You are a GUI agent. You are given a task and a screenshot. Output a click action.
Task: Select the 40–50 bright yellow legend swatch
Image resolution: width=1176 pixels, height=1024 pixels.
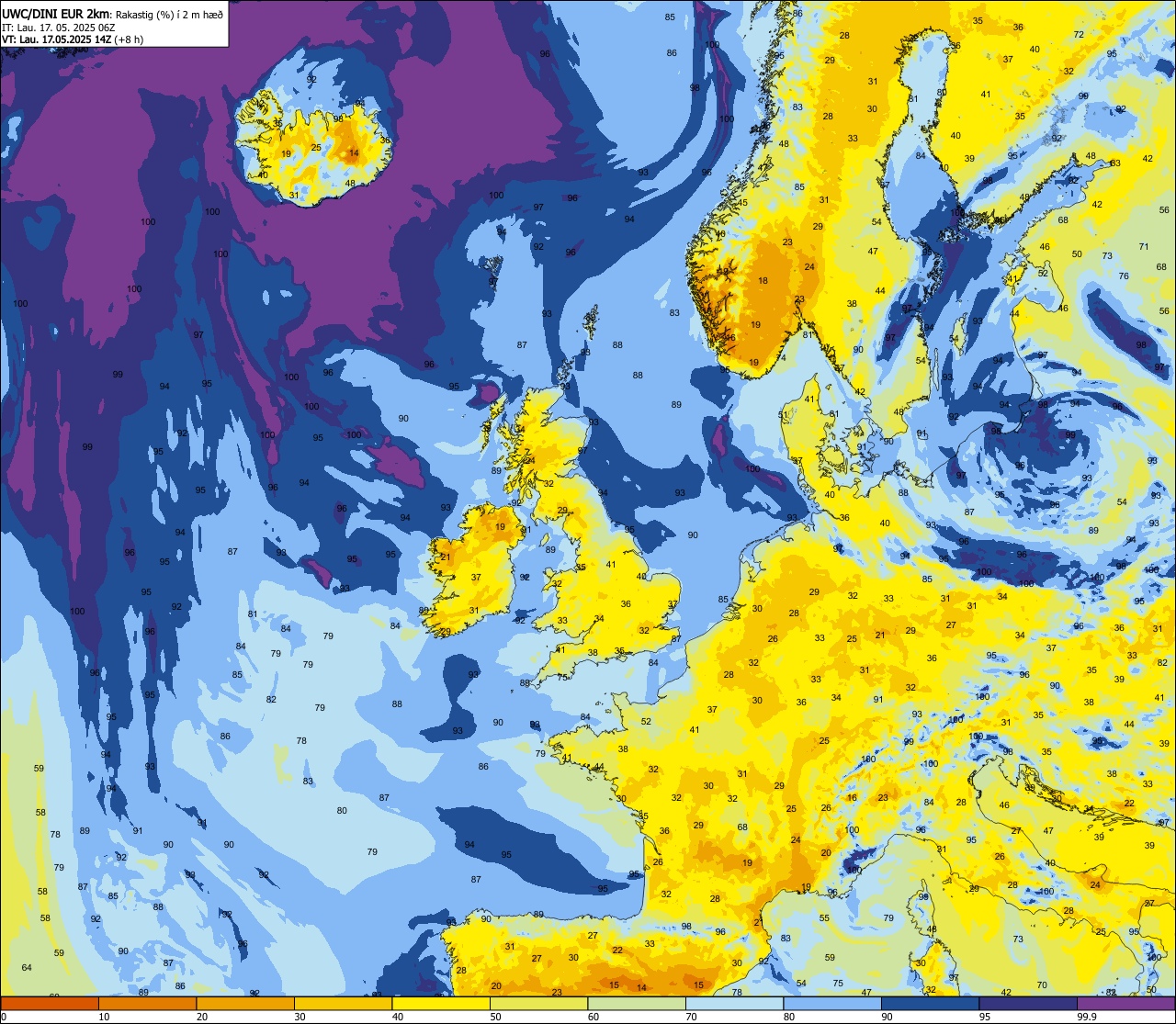click(441, 1004)
